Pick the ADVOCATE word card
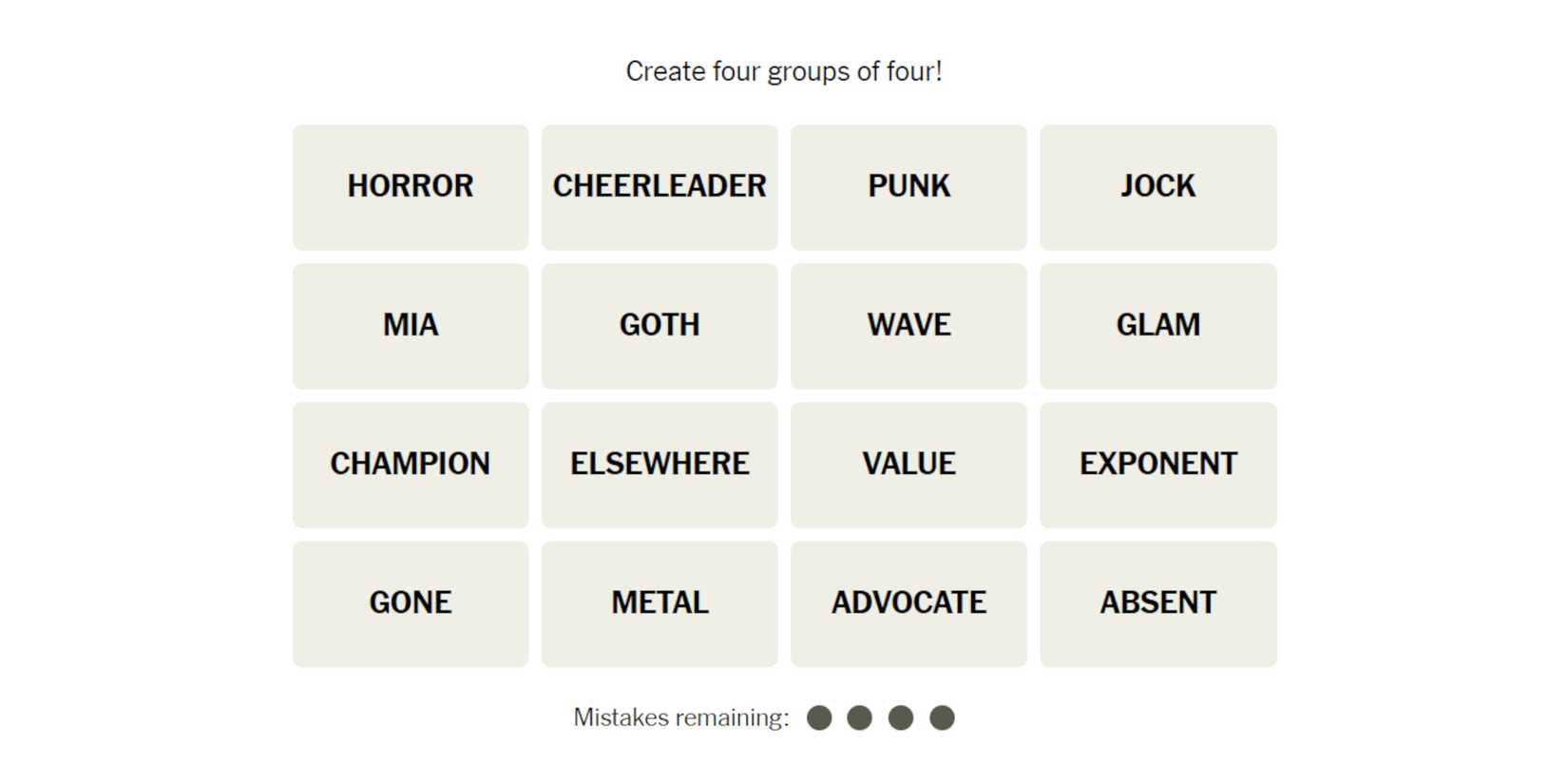This screenshot has width=1568, height=784. (x=908, y=603)
